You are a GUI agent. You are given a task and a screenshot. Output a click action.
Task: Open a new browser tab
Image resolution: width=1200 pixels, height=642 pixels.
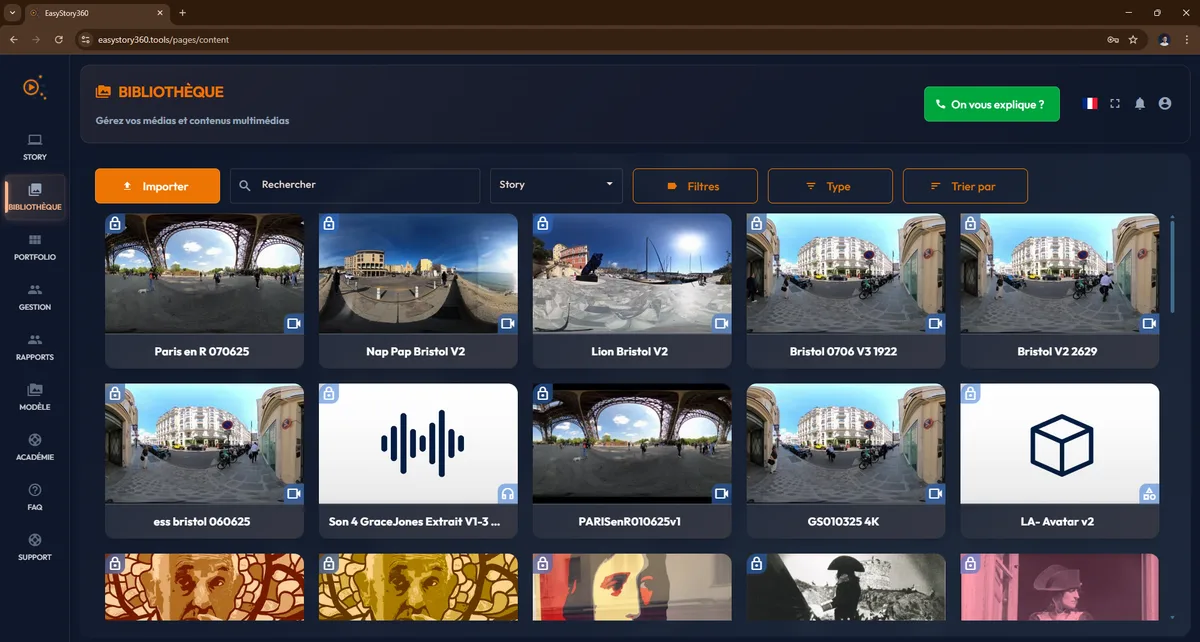pos(182,13)
